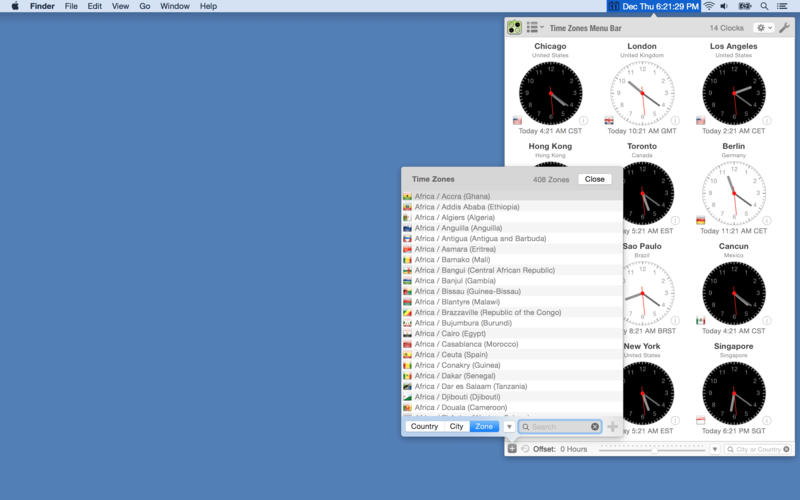The width and height of the screenshot is (800, 500).
Task: Open the dropdown arrow next to Zone segment
Action: 508,427
